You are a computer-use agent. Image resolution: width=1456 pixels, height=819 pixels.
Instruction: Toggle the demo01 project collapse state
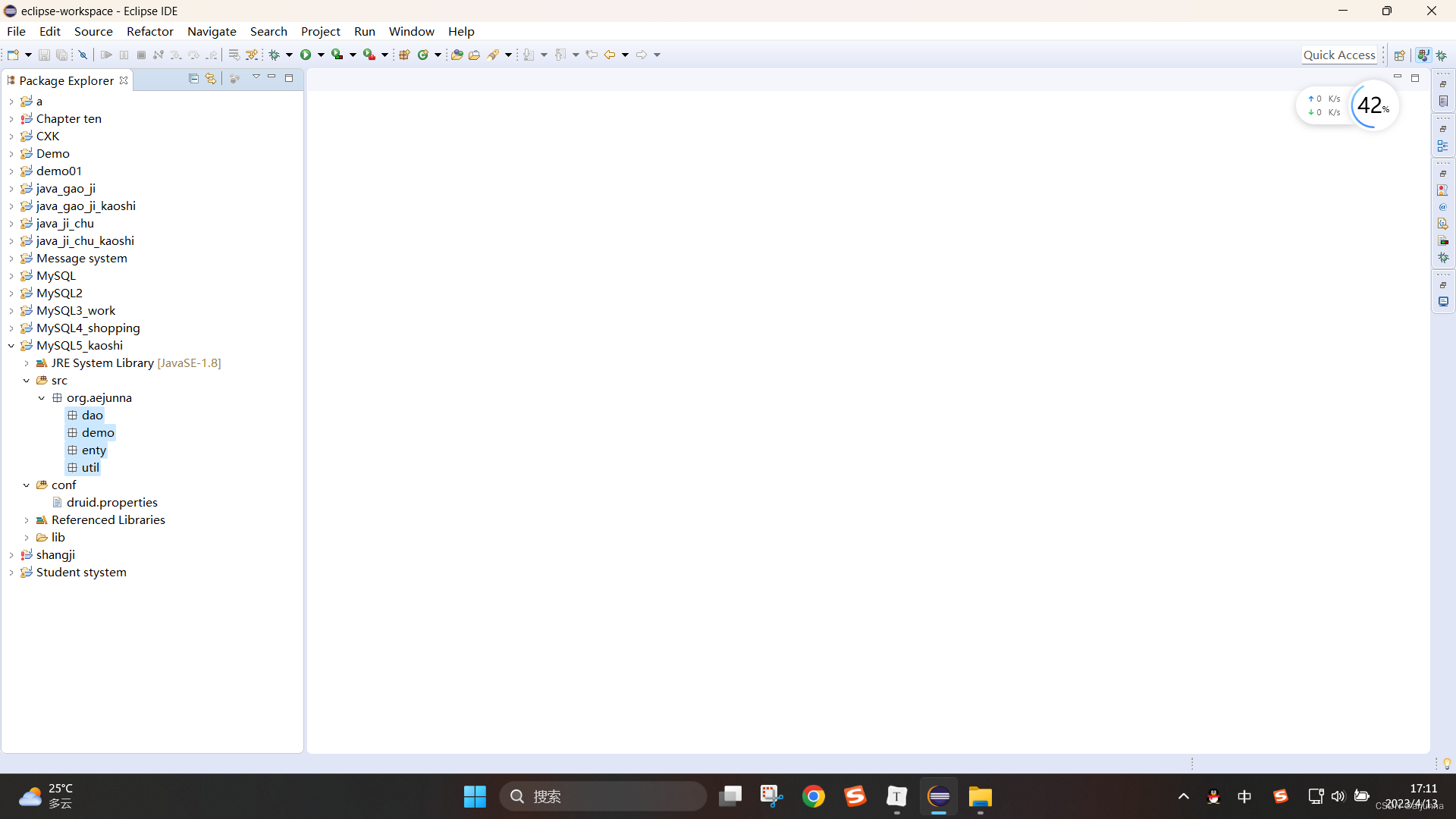point(11,170)
